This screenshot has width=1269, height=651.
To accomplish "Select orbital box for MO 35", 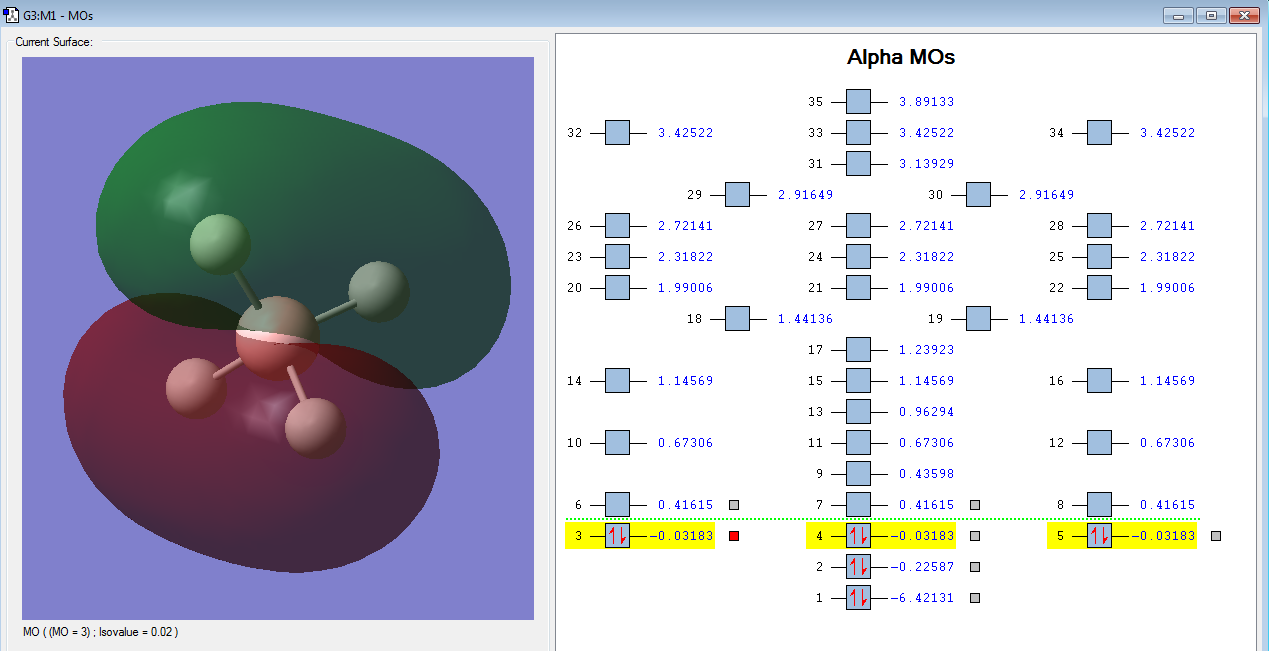I will pyautogui.click(x=858, y=102).
